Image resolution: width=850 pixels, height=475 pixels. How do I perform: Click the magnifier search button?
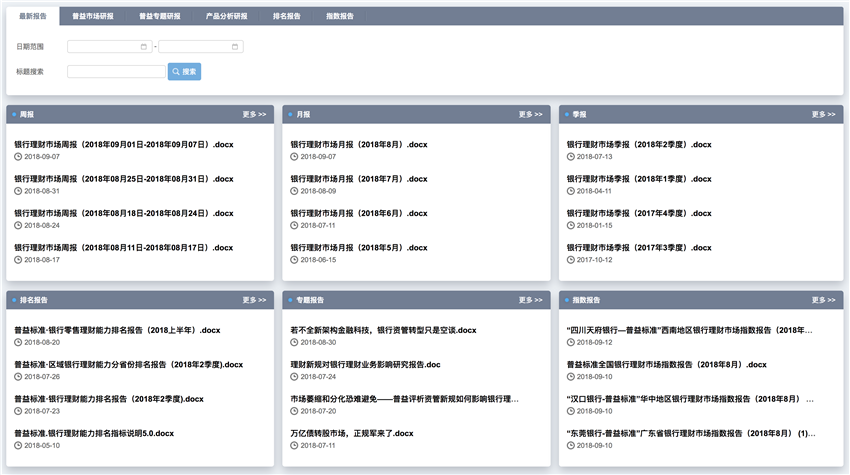184,72
